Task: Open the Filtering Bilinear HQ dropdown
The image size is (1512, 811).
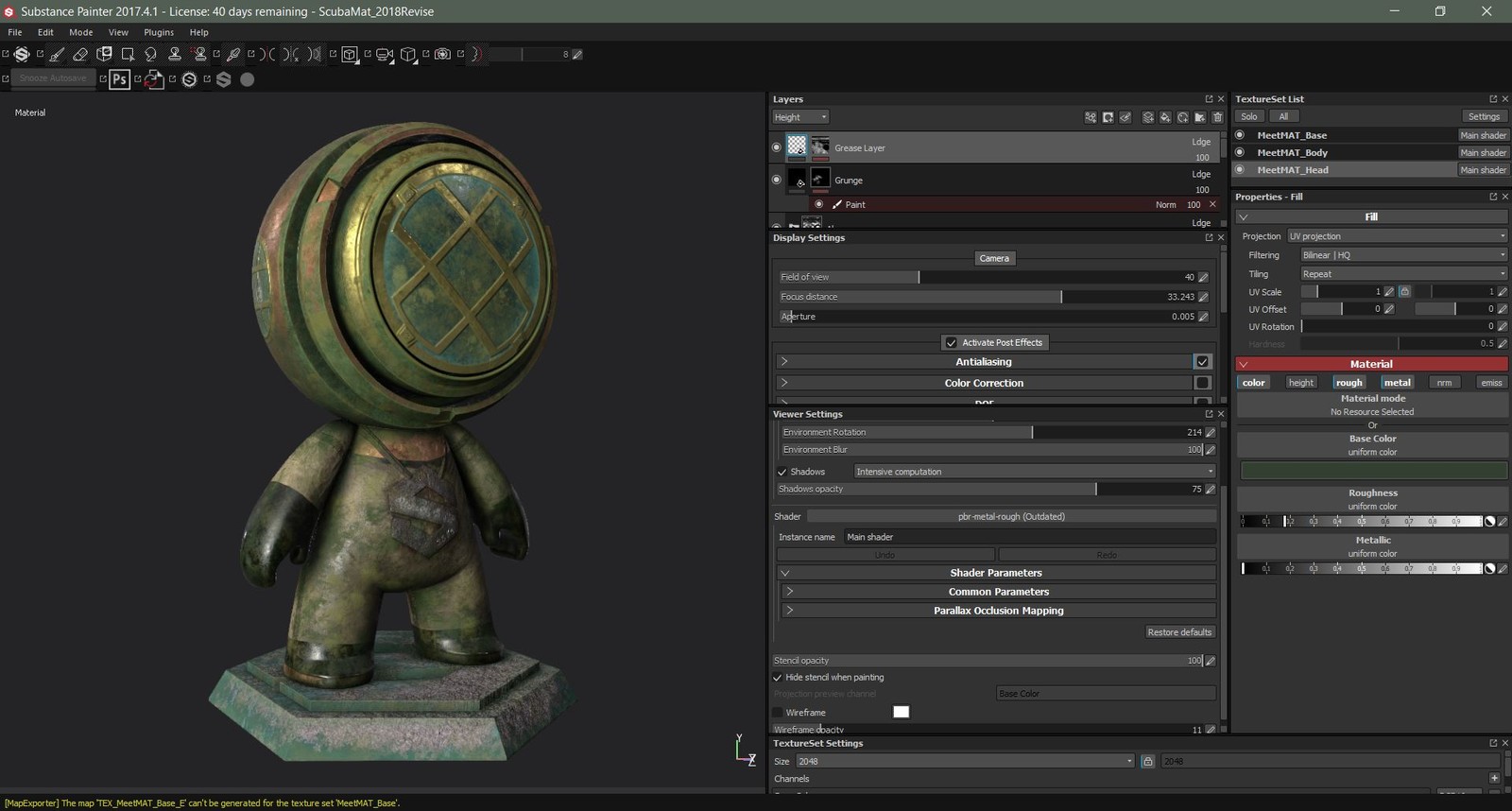Action: click(x=1403, y=255)
